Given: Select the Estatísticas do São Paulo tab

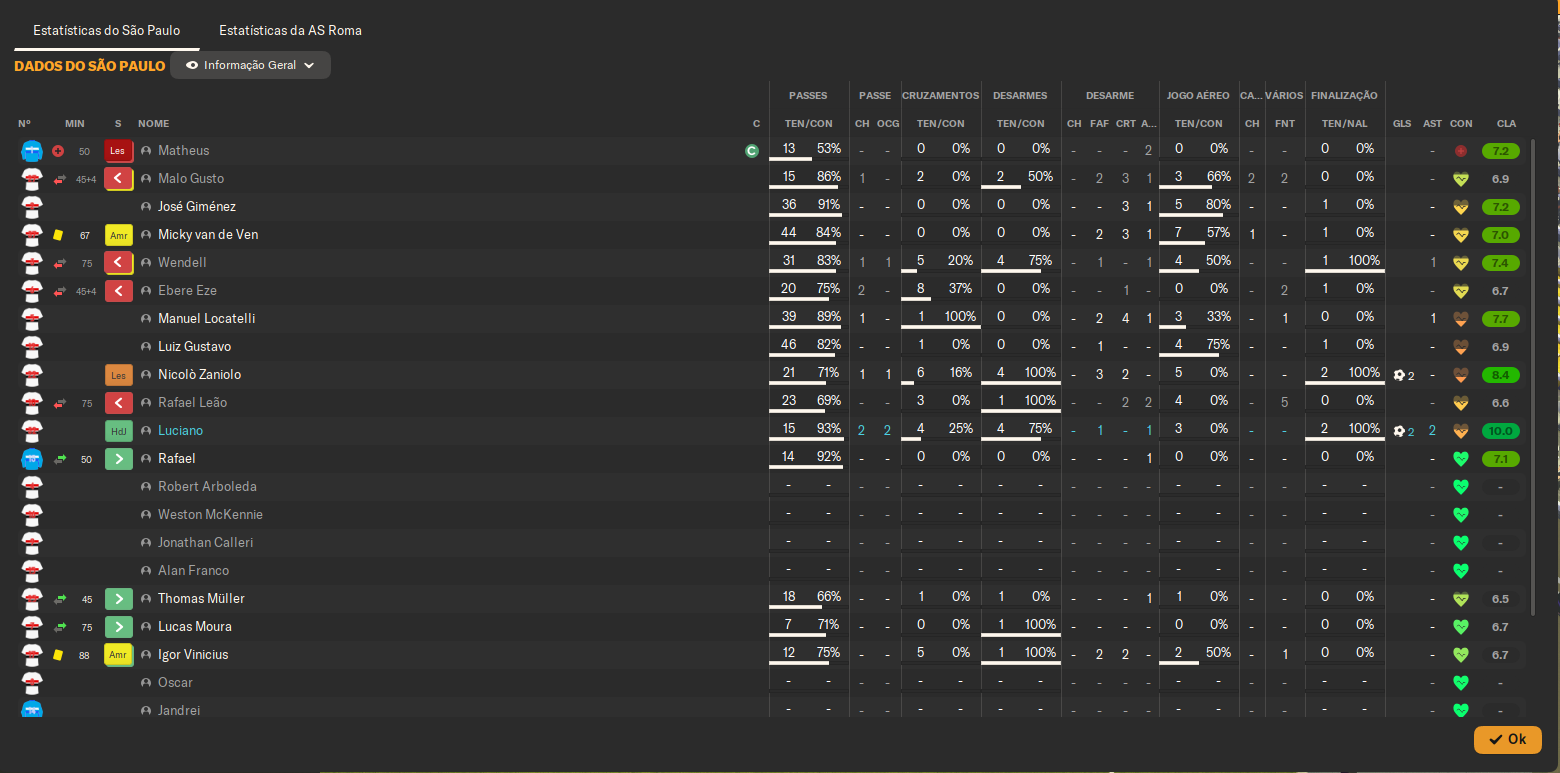Looking at the screenshot, I should pos(106,30).
